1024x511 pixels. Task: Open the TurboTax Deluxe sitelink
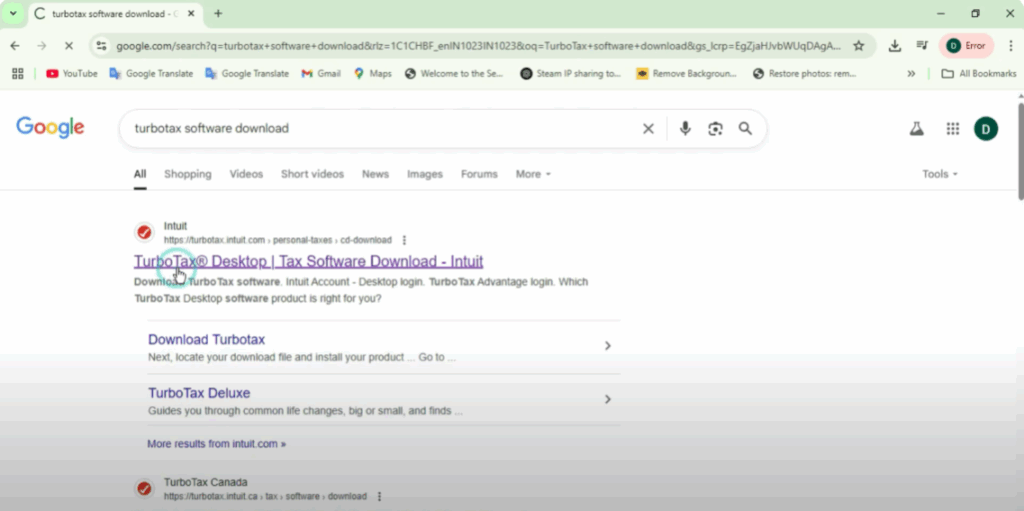click(x=199, y=393)
